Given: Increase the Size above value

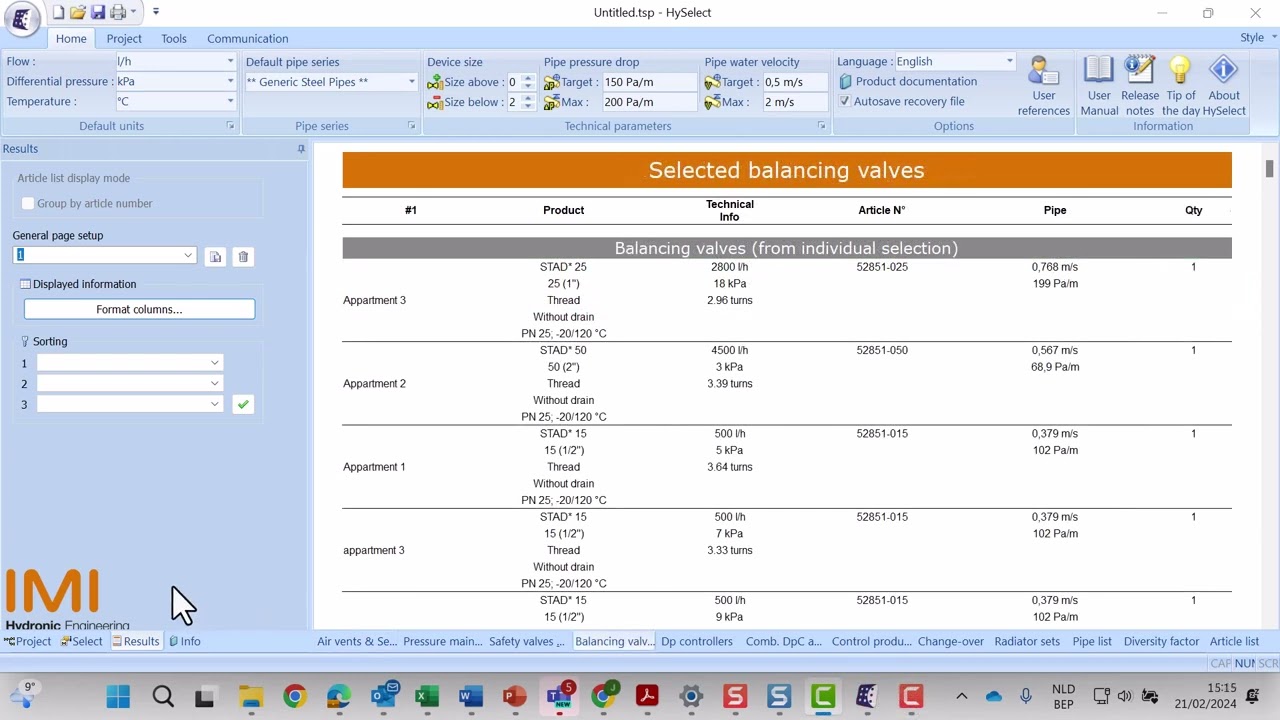Looking at the screenshot, I should coord(528,78).
